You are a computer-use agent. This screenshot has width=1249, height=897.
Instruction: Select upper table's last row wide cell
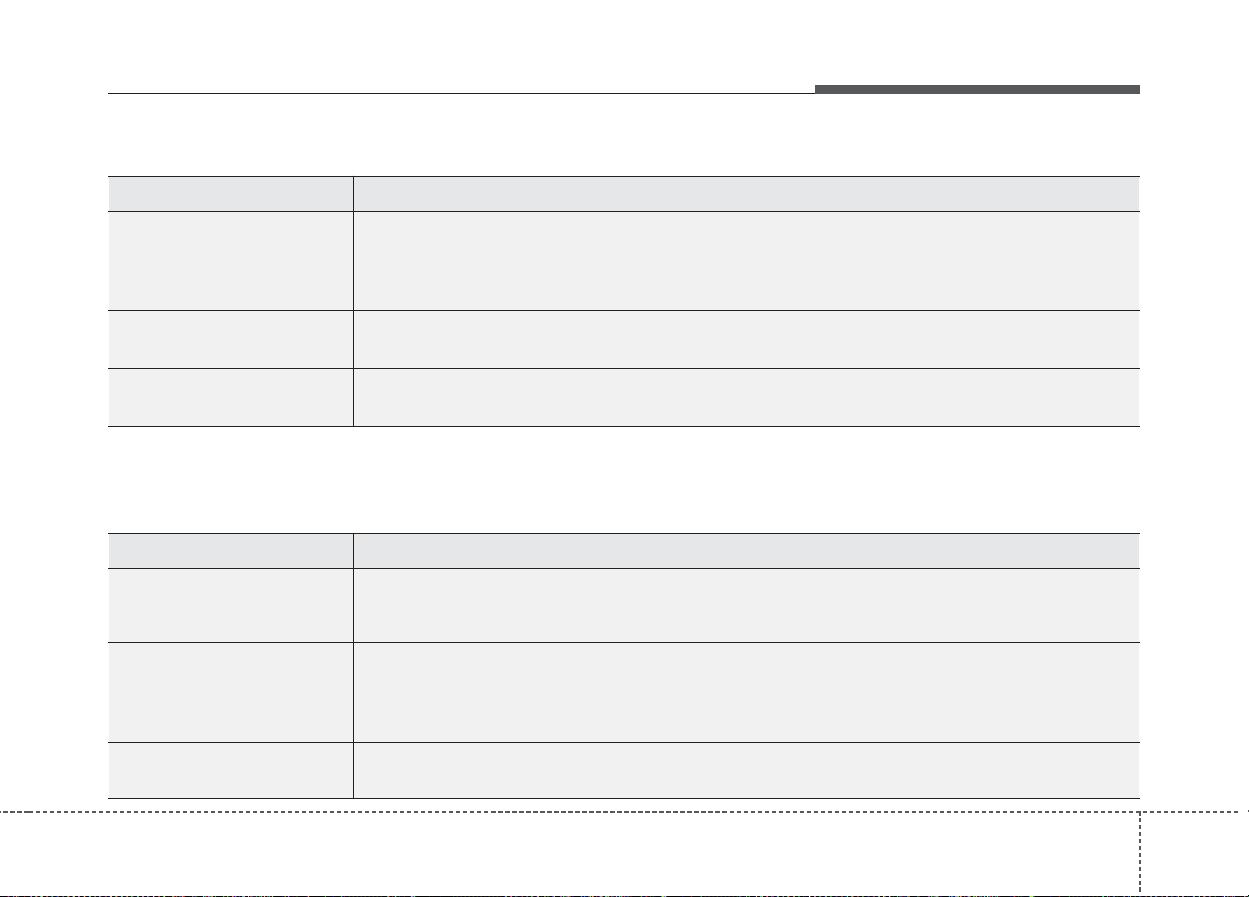[x=746, y=397]
